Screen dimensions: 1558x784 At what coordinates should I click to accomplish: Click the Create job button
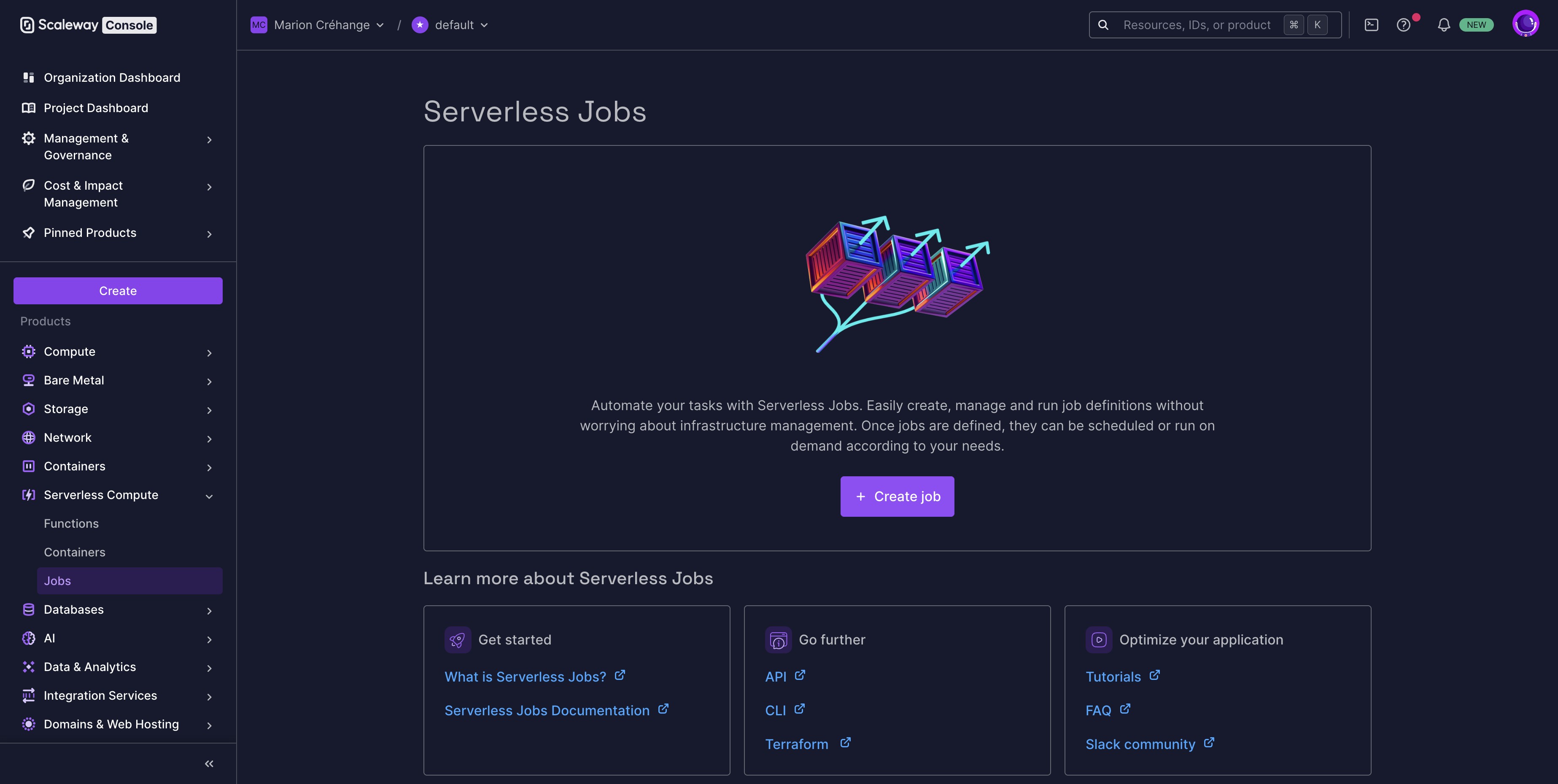897,496
